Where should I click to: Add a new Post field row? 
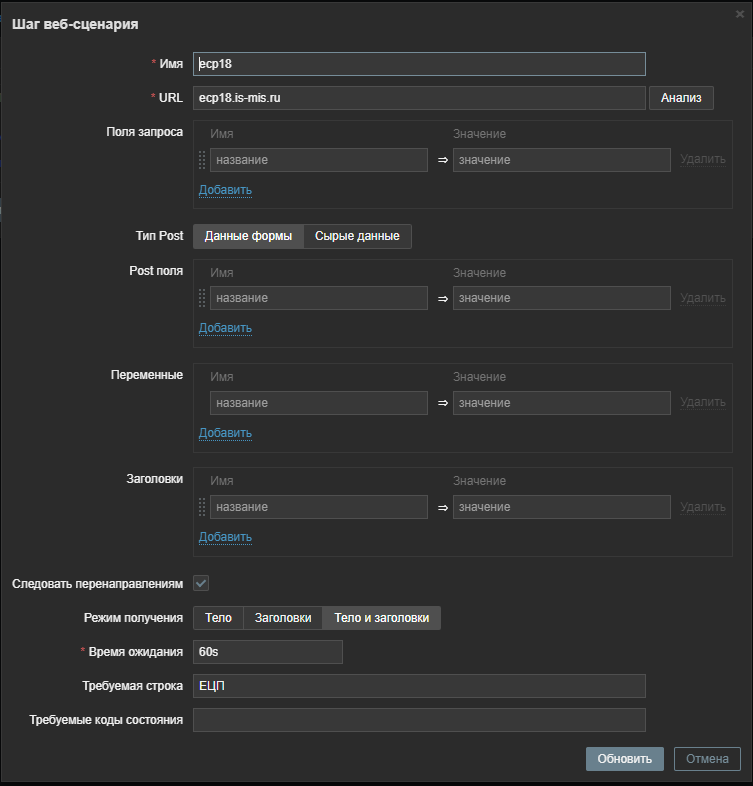pos(225,328)
